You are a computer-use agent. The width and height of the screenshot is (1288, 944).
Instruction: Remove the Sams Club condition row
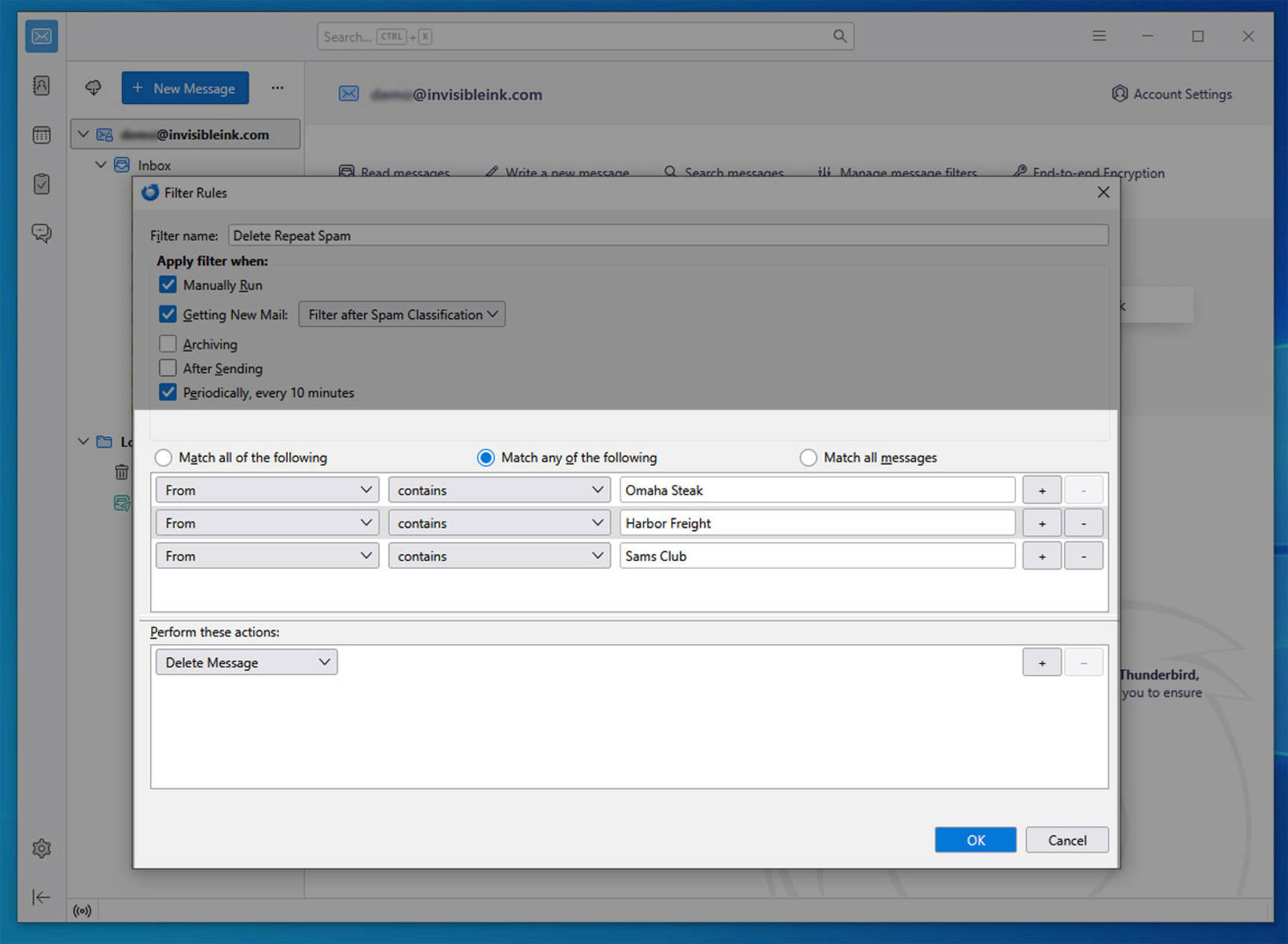click(1084, 556)
